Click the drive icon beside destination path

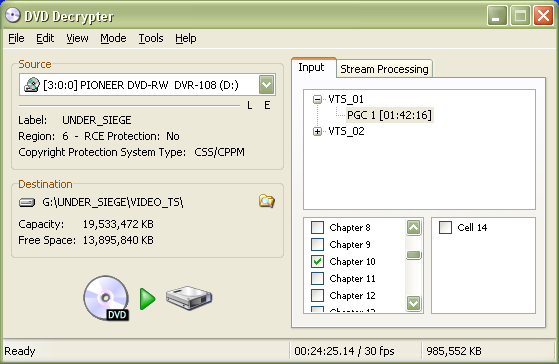click(x=27, y=202)
